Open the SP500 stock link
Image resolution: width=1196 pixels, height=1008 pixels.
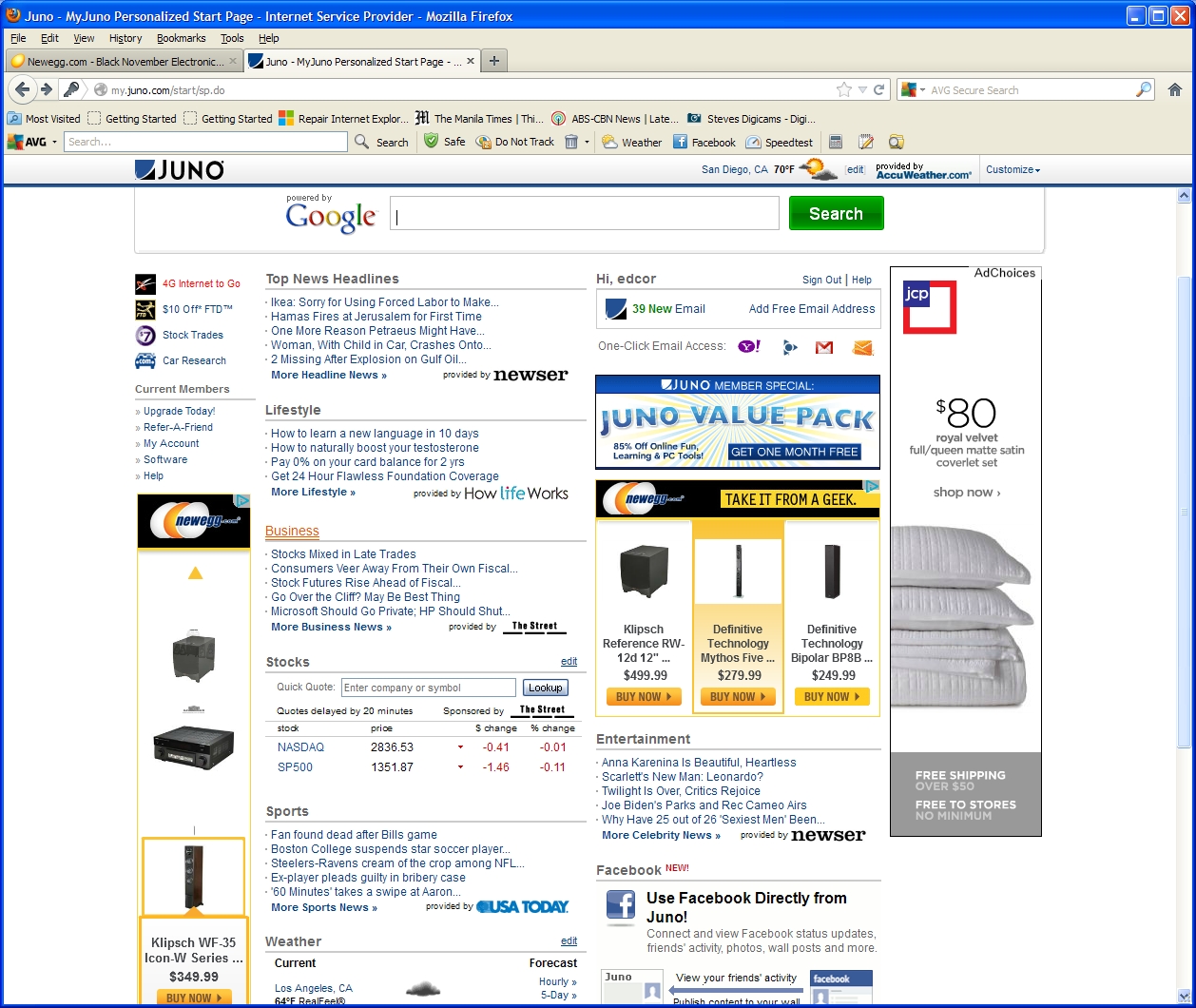(295, 767)
